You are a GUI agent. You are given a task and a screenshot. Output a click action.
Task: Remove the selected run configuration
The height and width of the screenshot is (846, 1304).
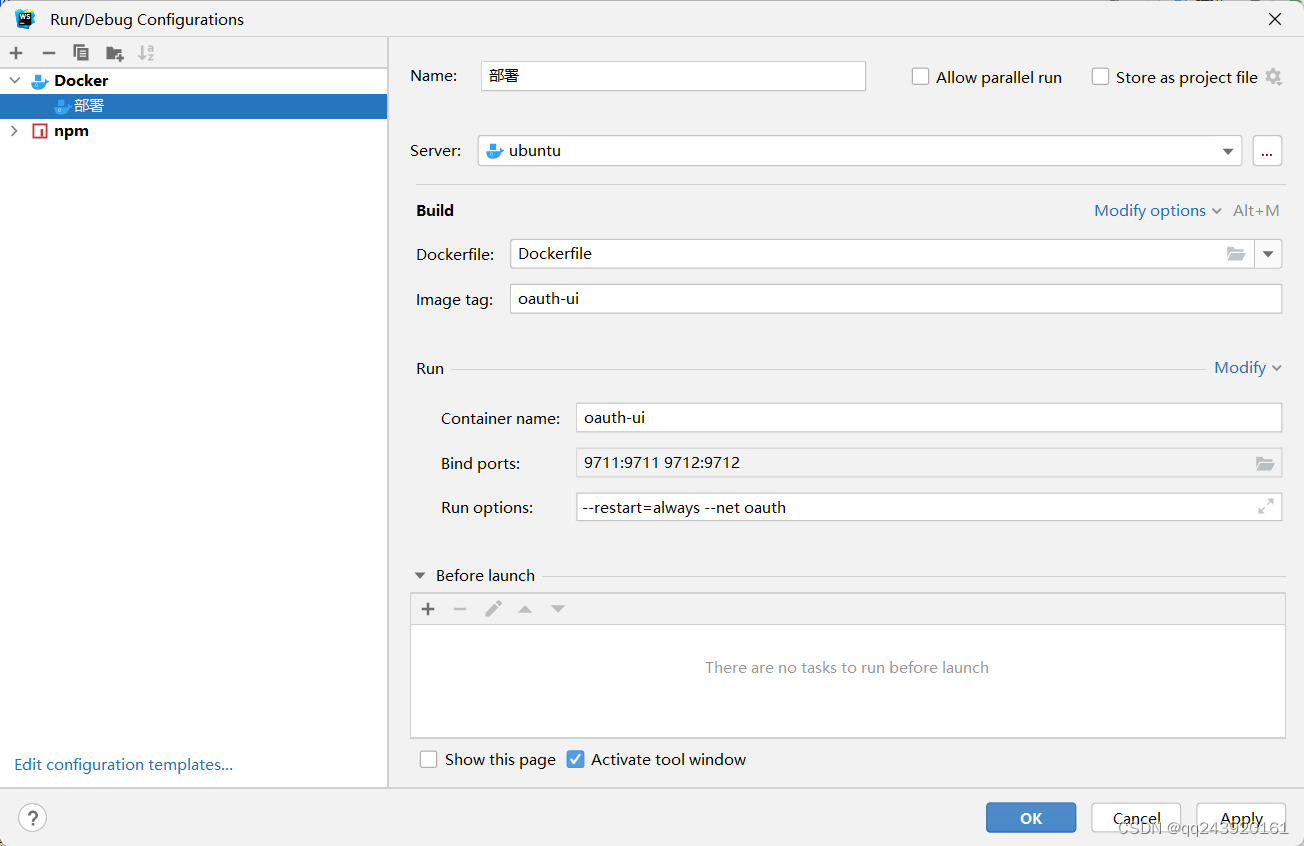pos(47,52)
